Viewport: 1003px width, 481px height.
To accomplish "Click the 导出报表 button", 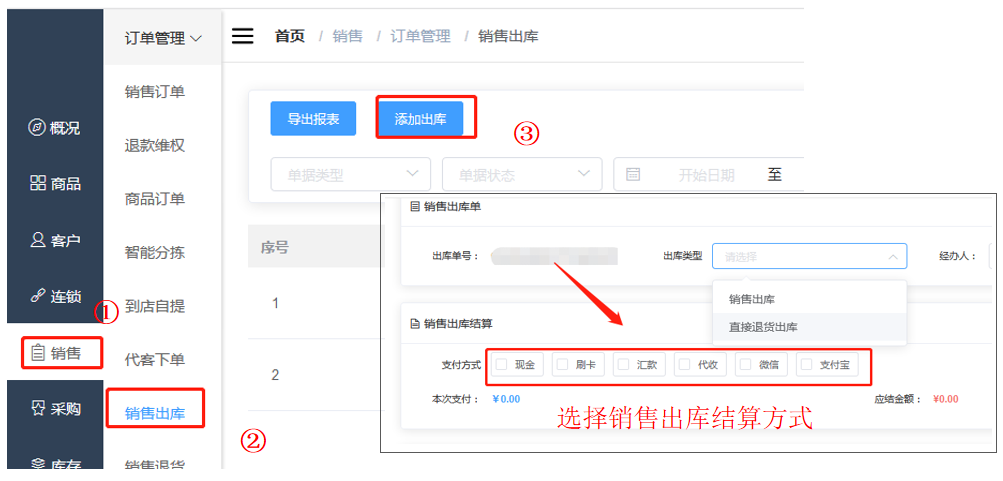I will [313, 118].
